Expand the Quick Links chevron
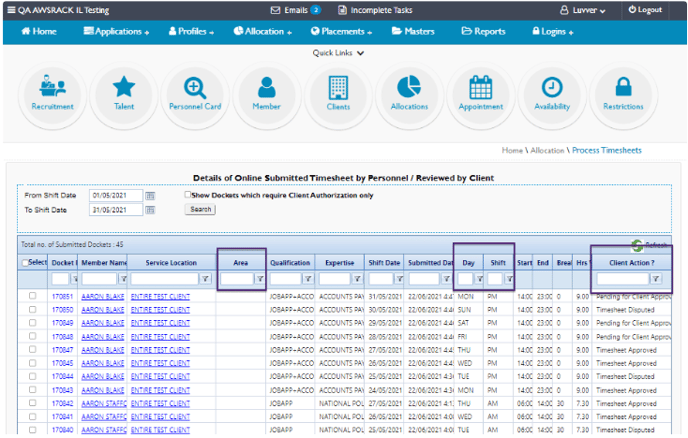The image size is (688, 438). [360, 53]
